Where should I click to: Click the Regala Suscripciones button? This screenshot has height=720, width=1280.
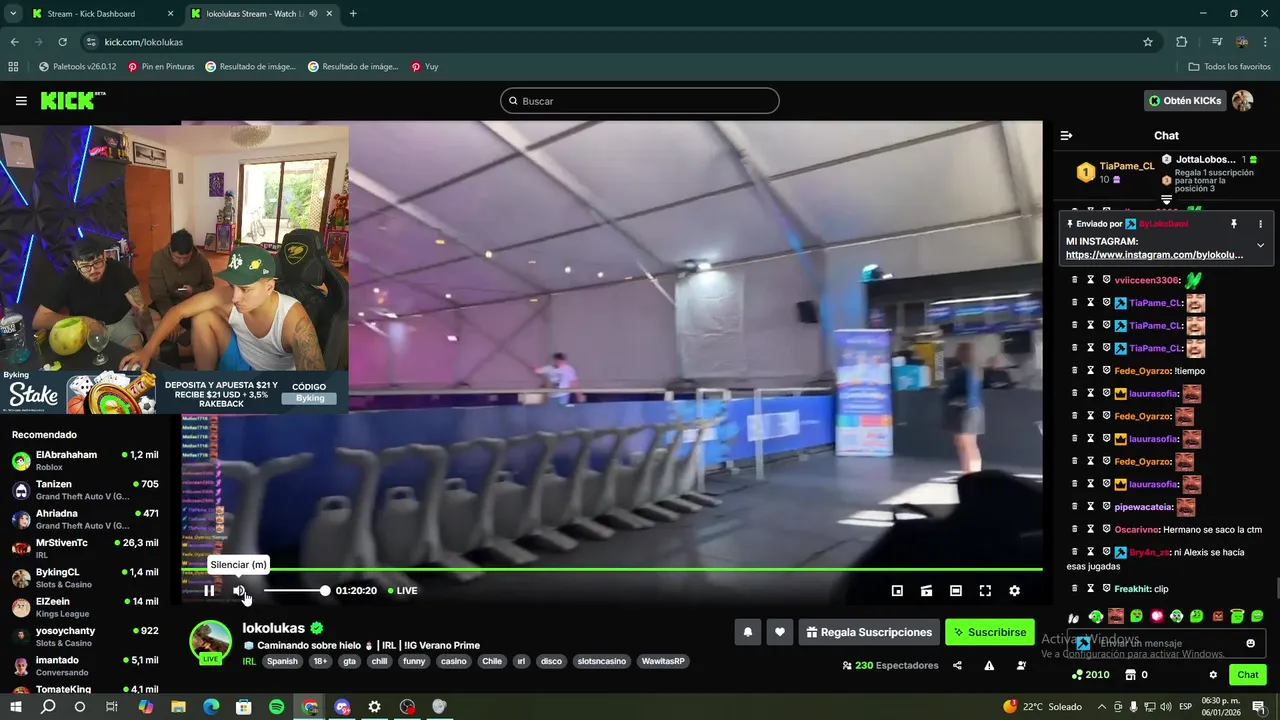pos(868,632)
